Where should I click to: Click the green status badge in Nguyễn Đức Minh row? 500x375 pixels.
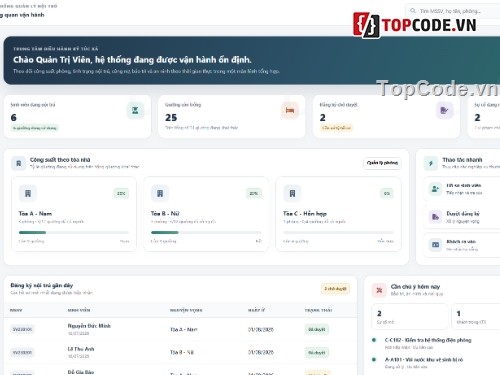click(x=317, y=329)
